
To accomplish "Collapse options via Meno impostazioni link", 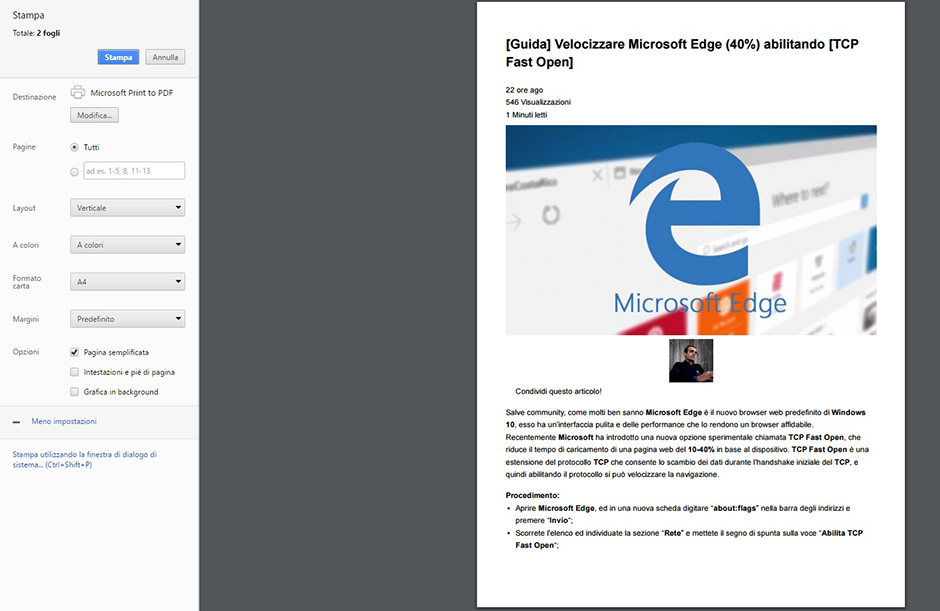I will [x=64, y=422].
